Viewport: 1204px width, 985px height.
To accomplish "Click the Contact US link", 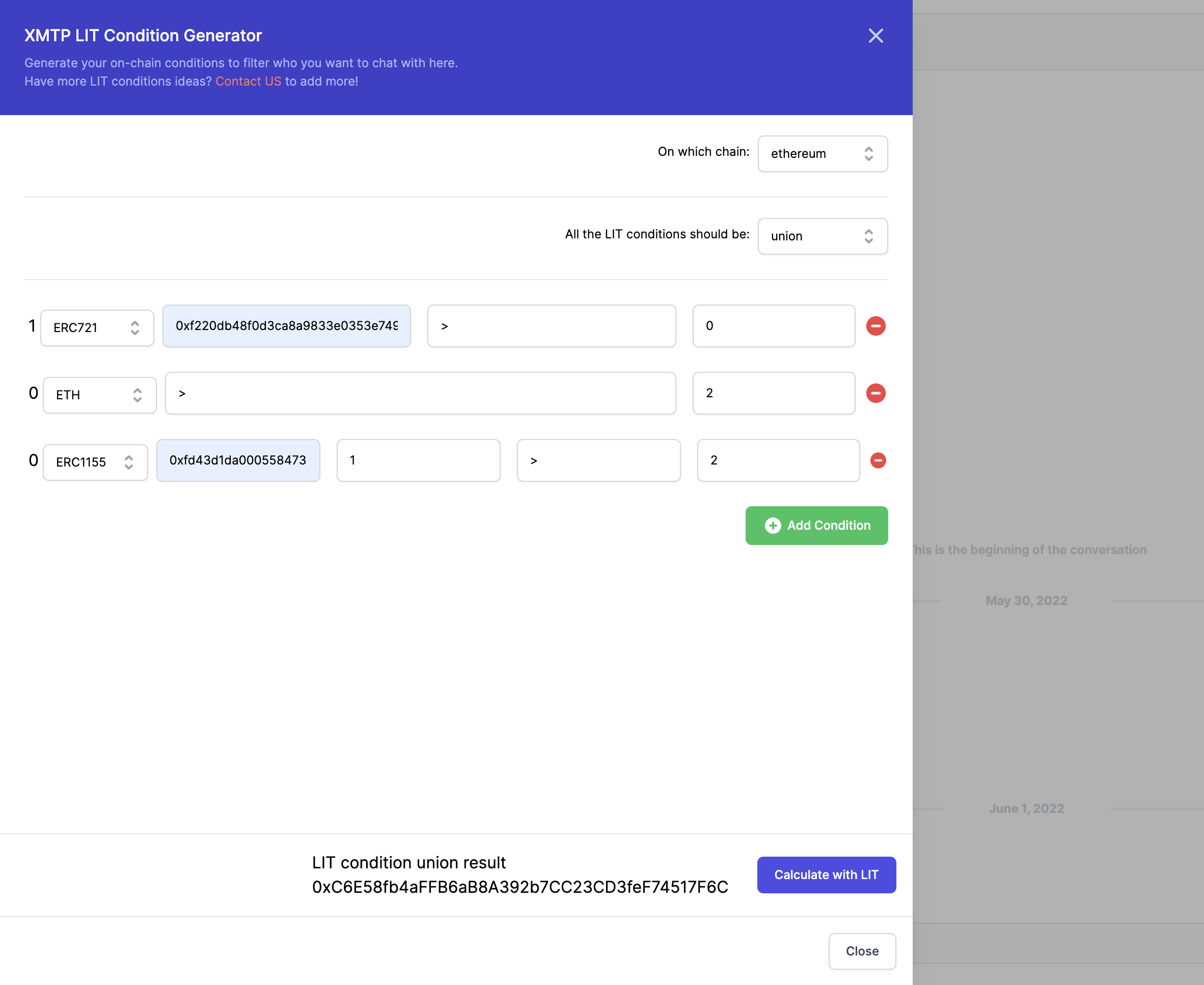I will (248, 81).
